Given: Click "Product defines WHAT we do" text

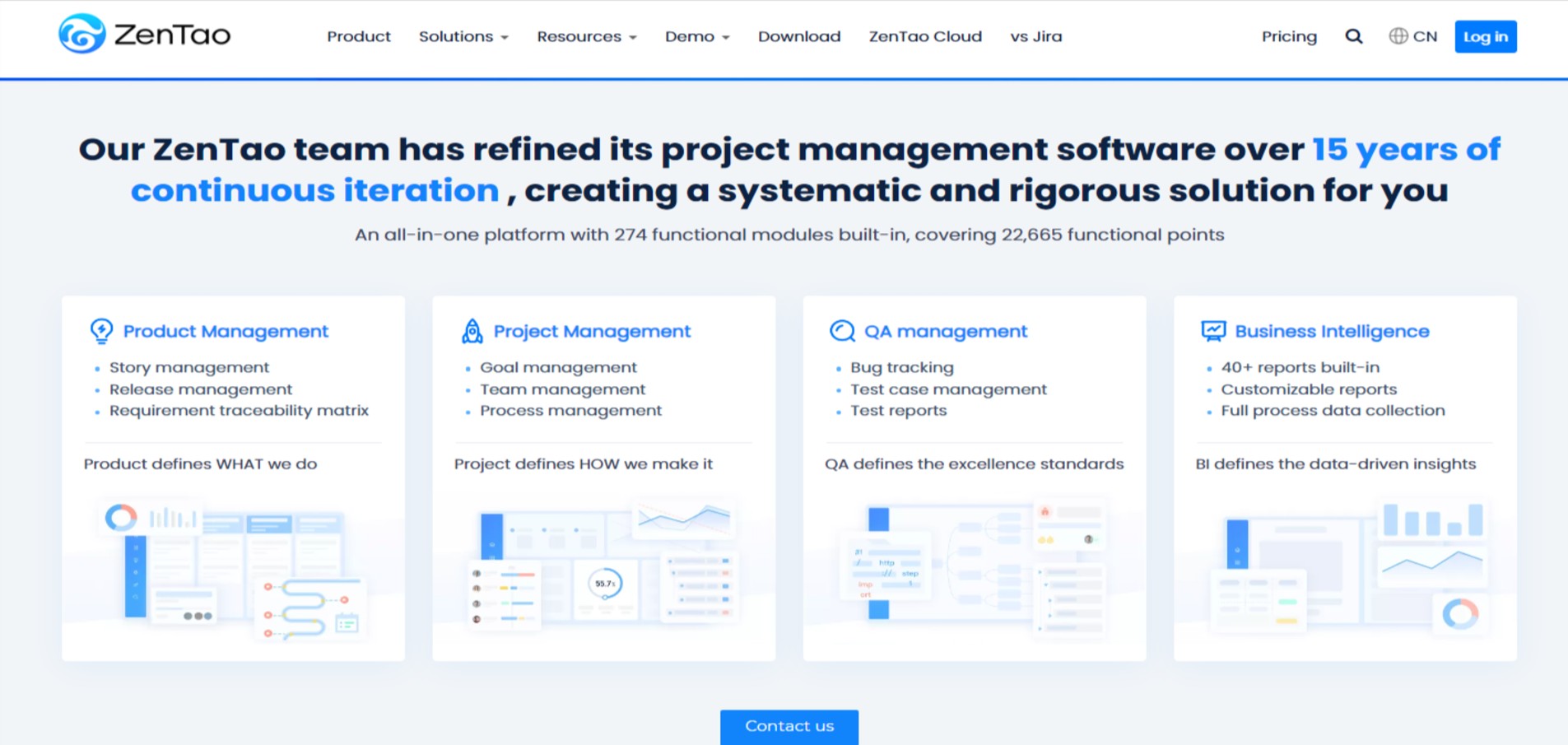Looking at the screenshot, I should [x=200, y=463].
